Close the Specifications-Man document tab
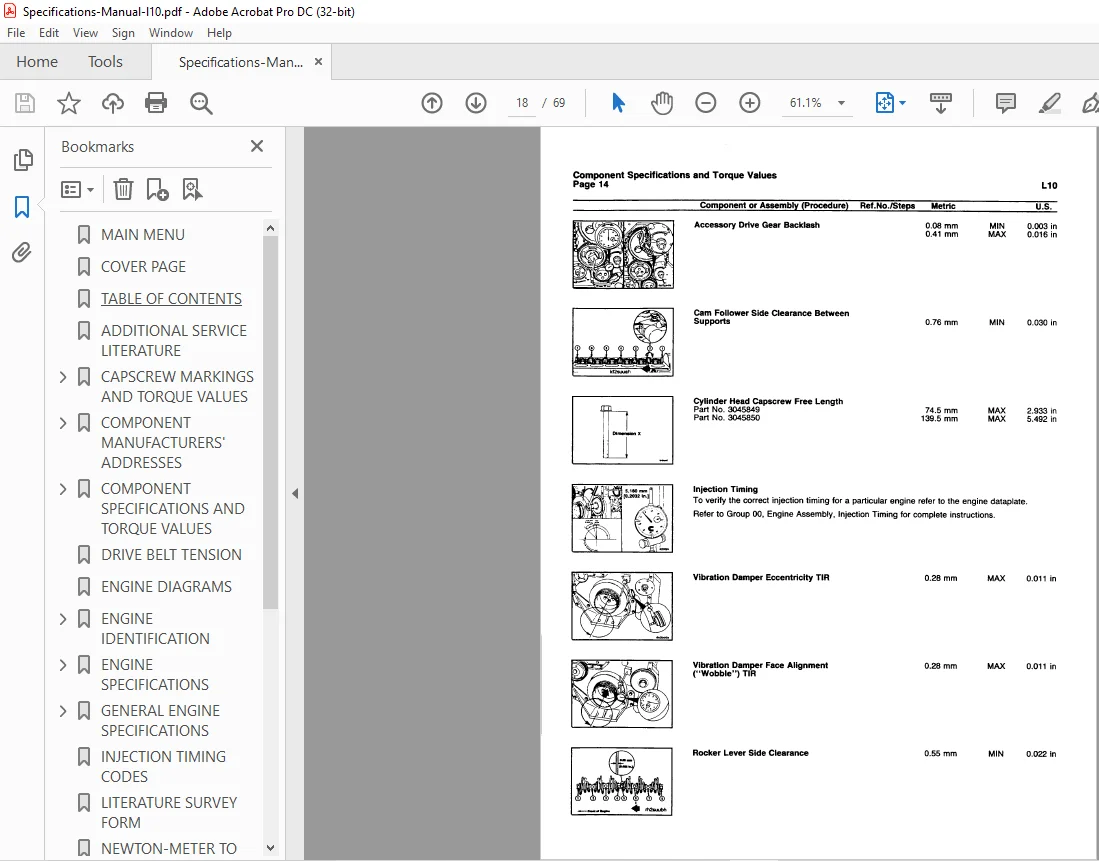 coord(318,62)
